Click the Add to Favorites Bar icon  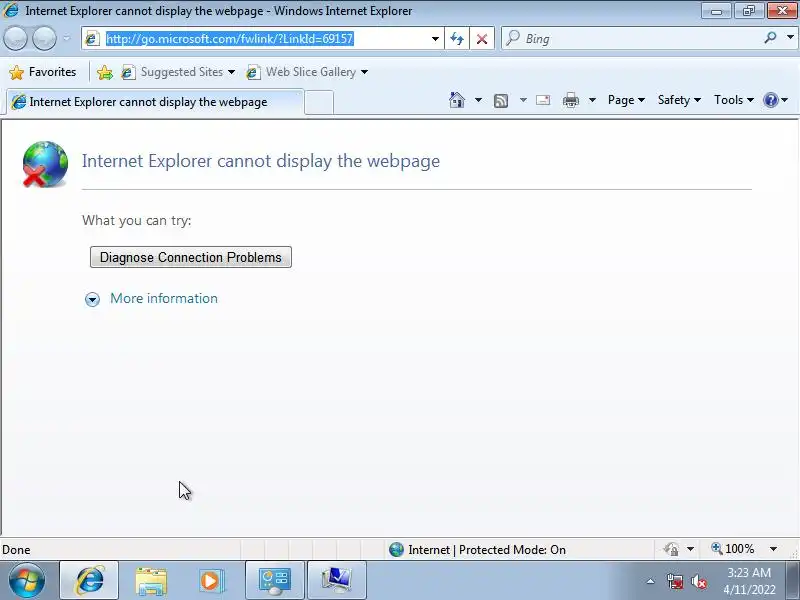105,72
